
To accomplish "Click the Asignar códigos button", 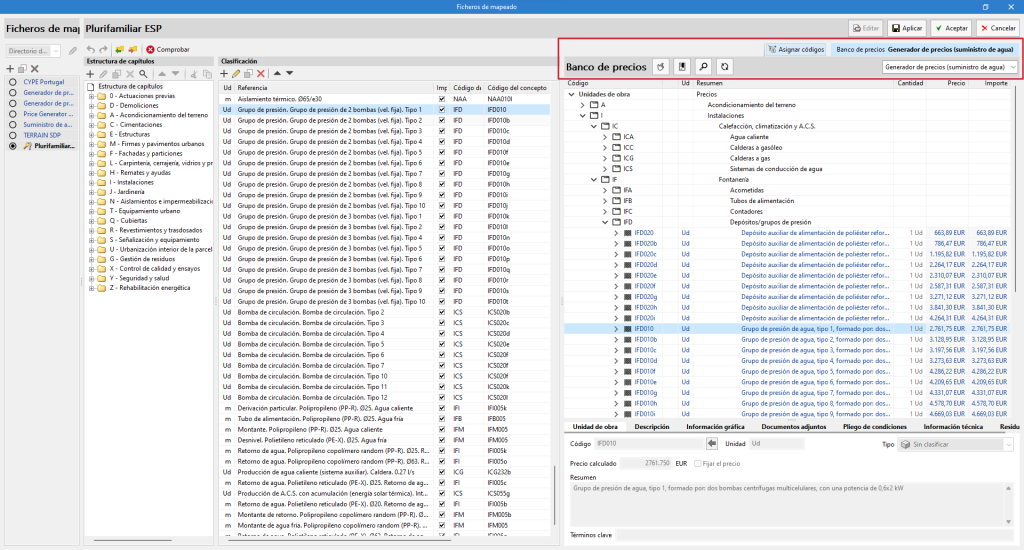I will pos(797,48).
